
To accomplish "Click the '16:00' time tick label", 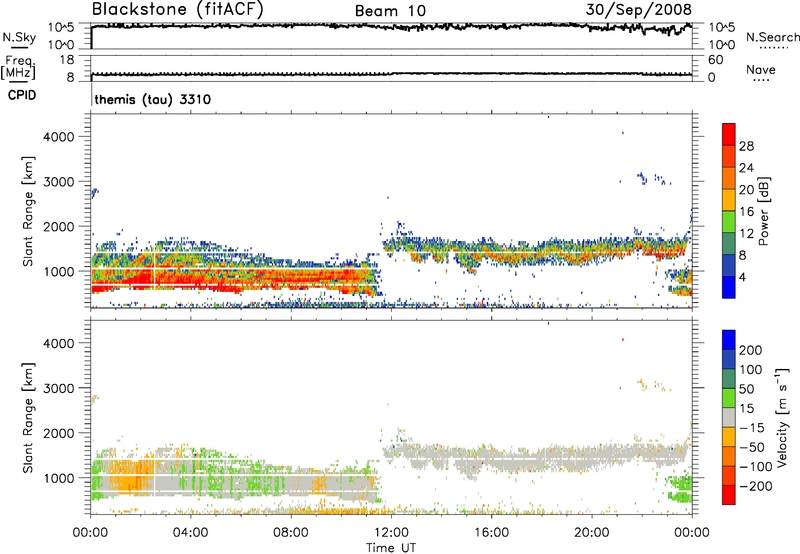I will point(491,533).
